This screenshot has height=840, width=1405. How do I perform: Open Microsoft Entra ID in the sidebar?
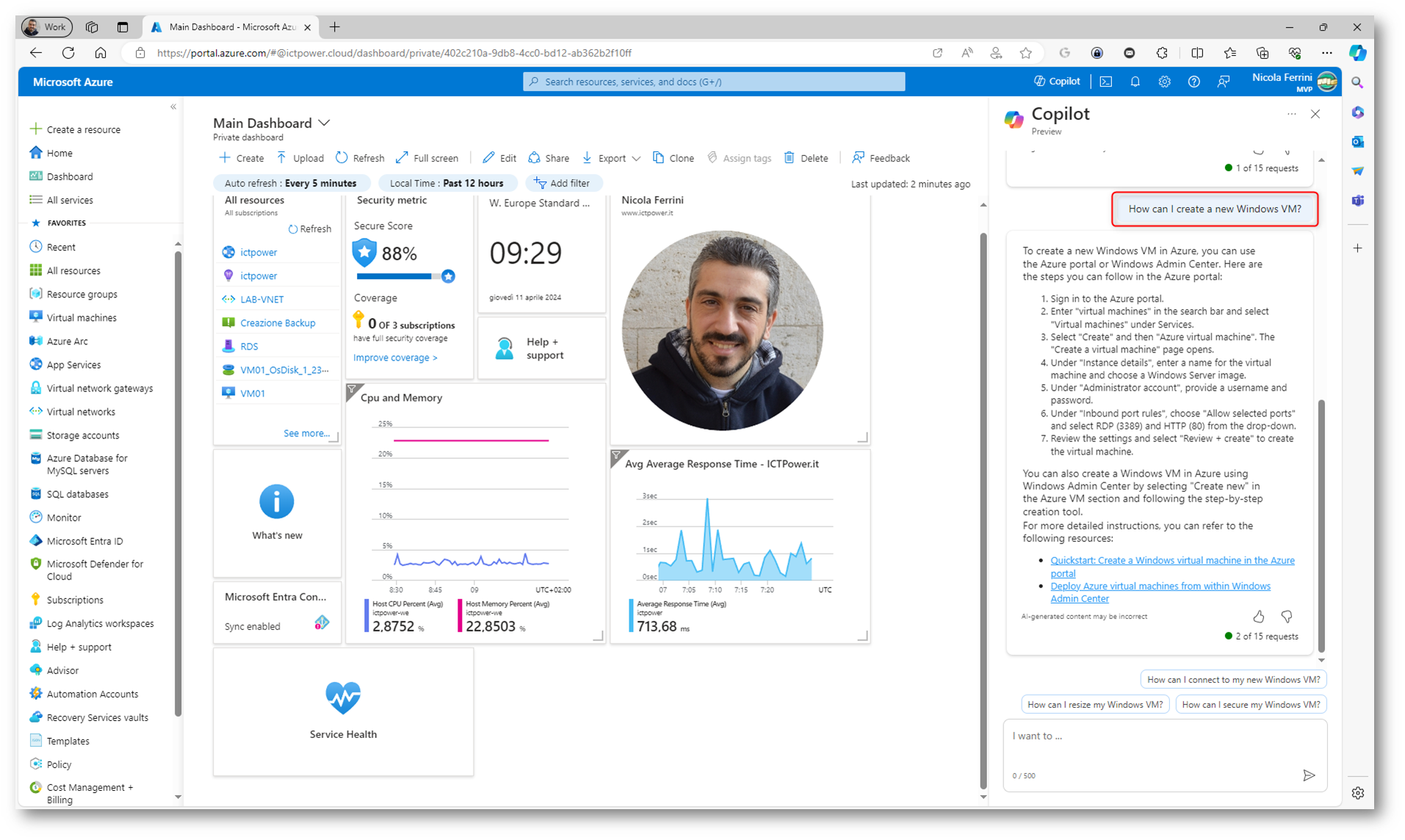(84, 541)
